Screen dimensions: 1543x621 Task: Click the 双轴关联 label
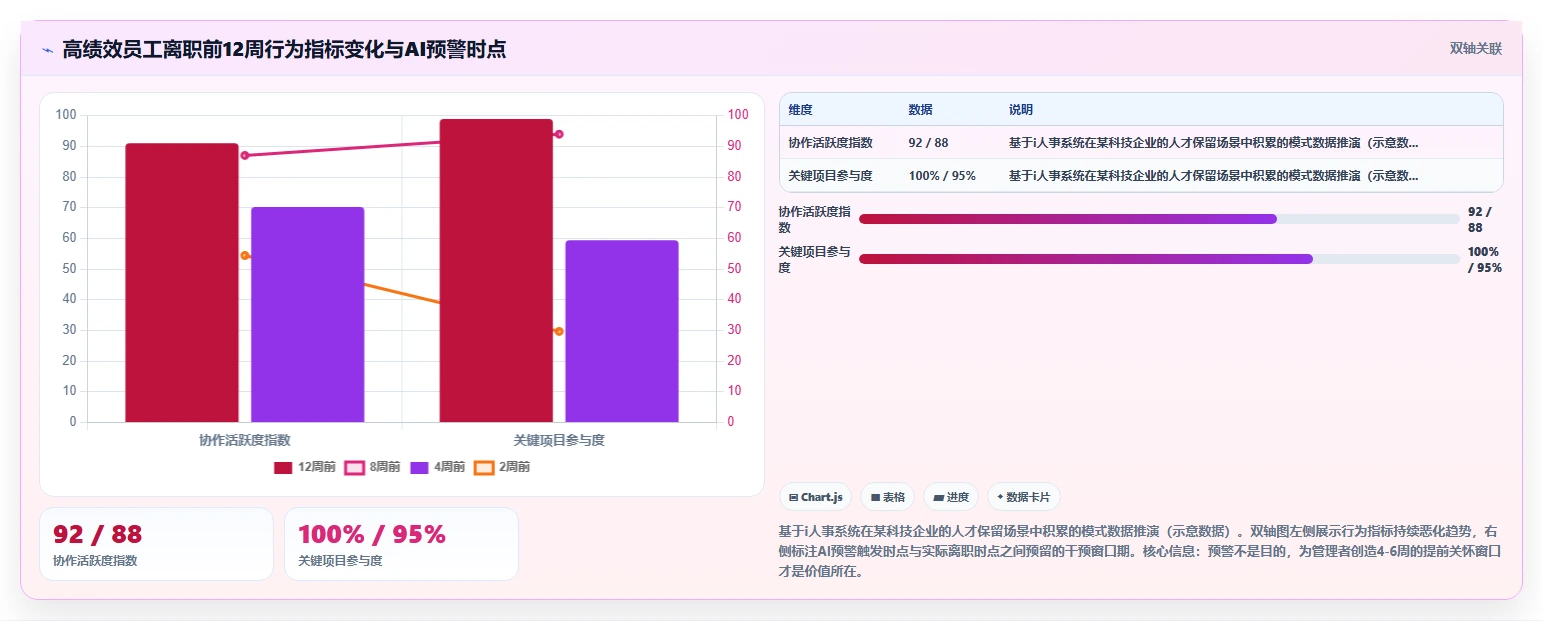point(1476,49)
